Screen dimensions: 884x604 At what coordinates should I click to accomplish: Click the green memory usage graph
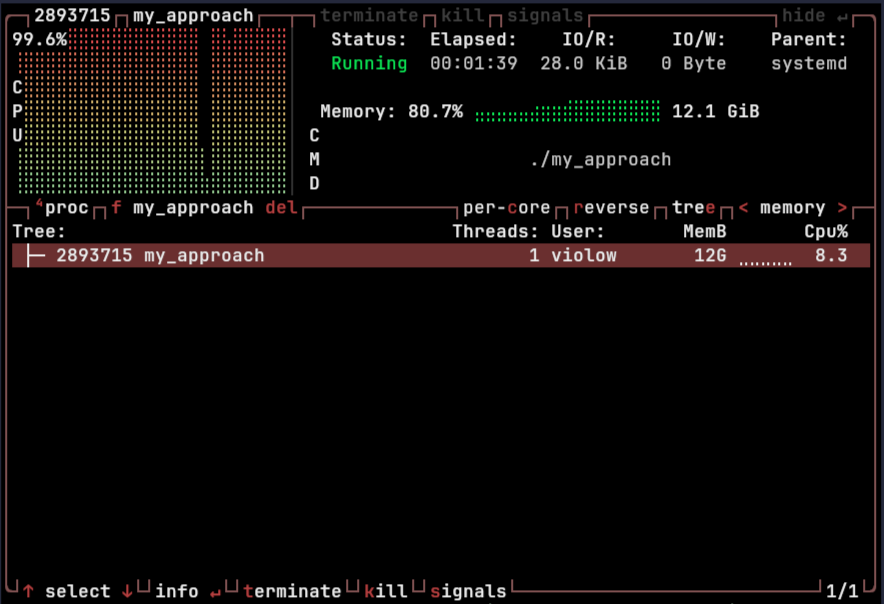click(x=567, y=111)
